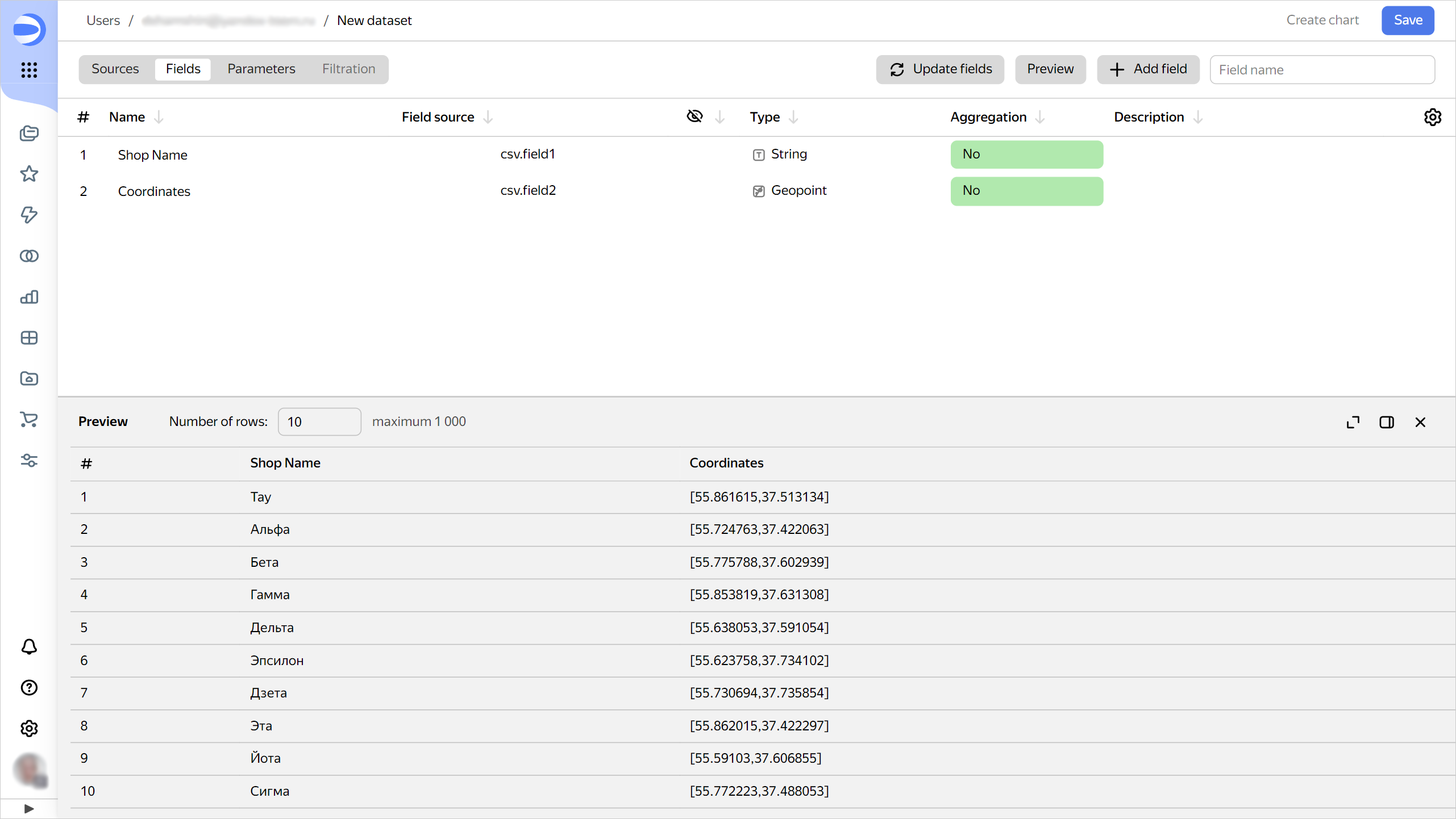Open notifications bell icon
Viewport: 1456px width, 819px height.
click(29, 647)
